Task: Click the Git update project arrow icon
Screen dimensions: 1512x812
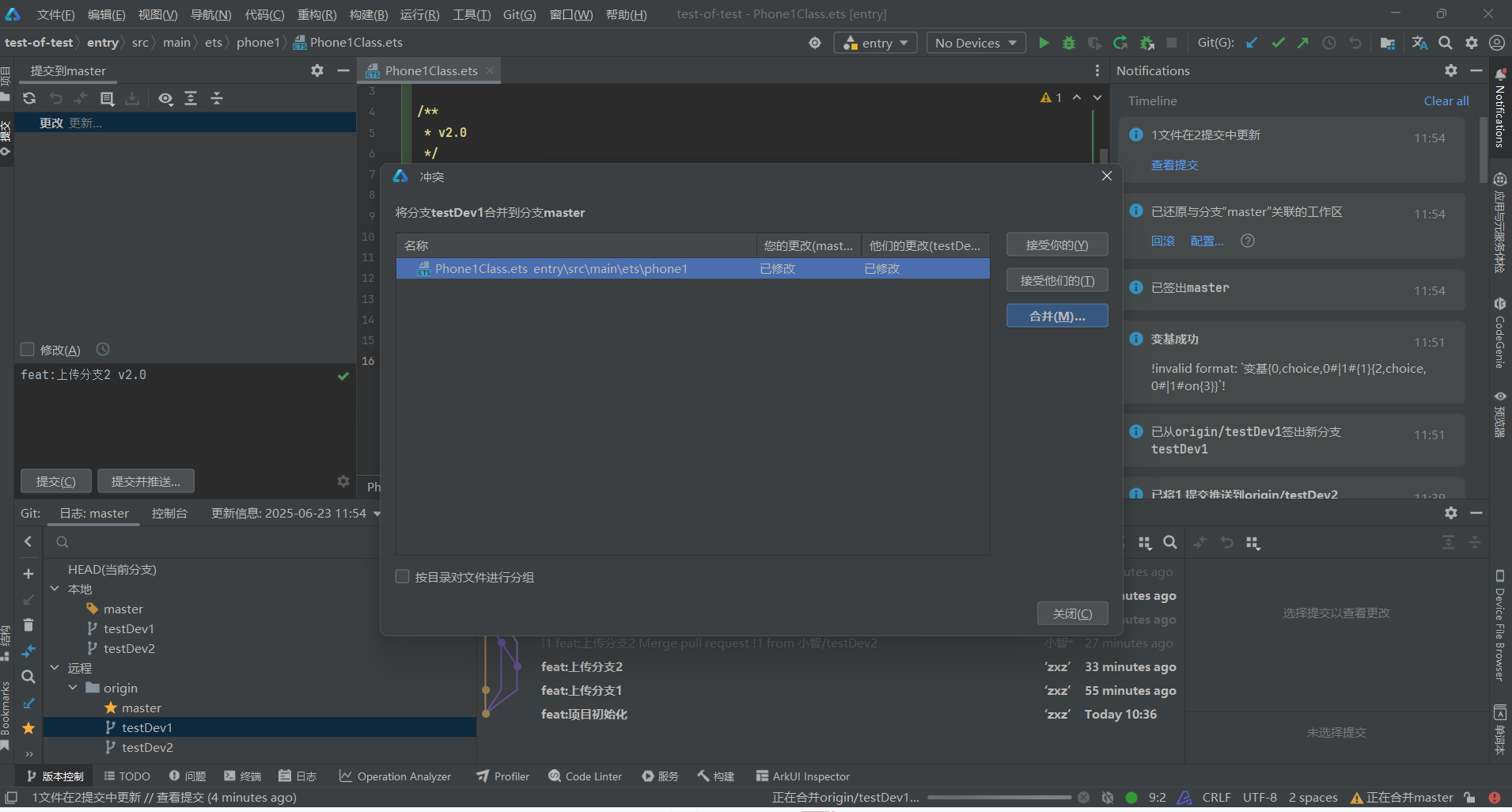Action: tap(1252, 43)
